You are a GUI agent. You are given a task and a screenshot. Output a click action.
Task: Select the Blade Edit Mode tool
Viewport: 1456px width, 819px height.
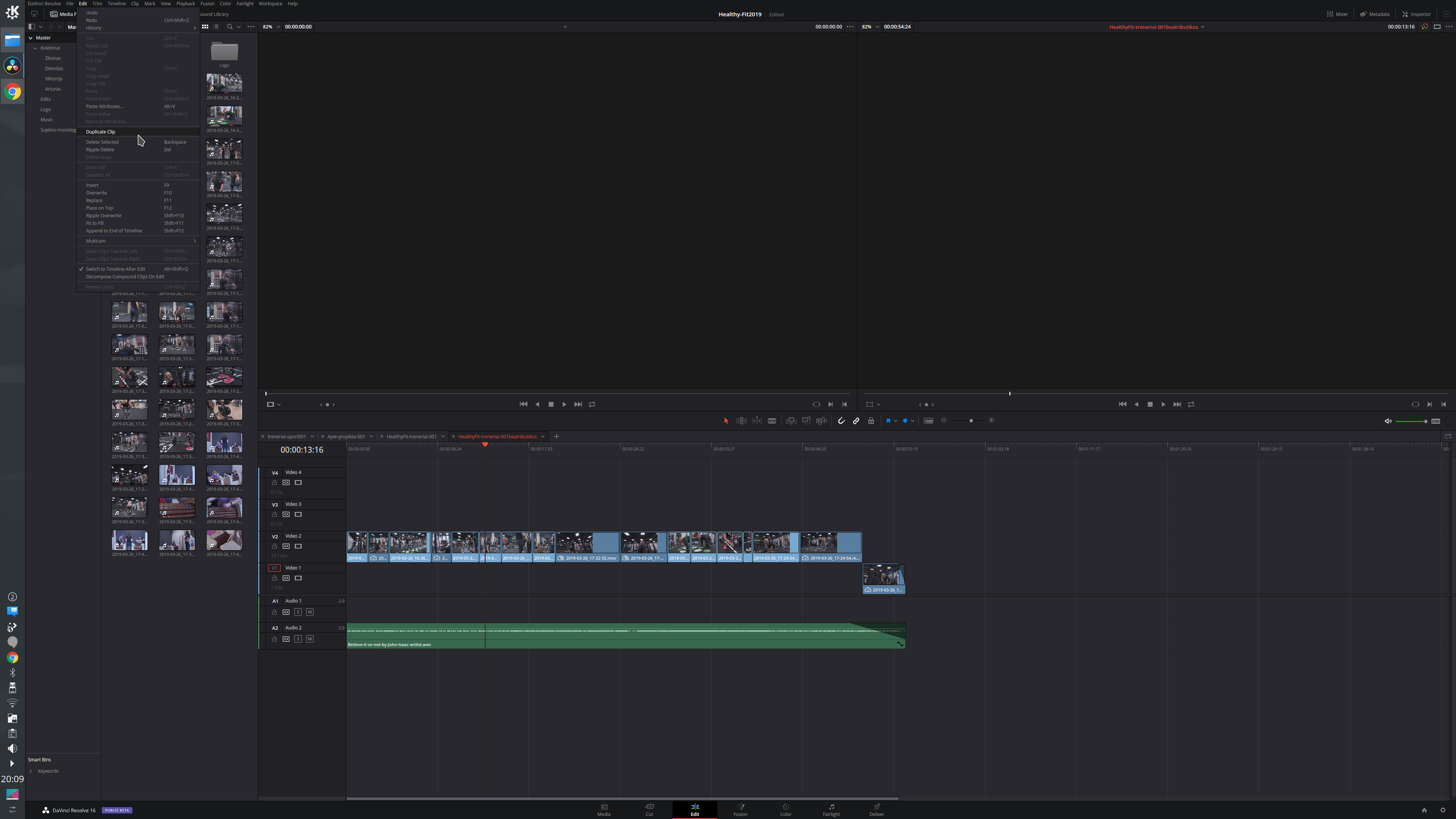coord(772,420)
